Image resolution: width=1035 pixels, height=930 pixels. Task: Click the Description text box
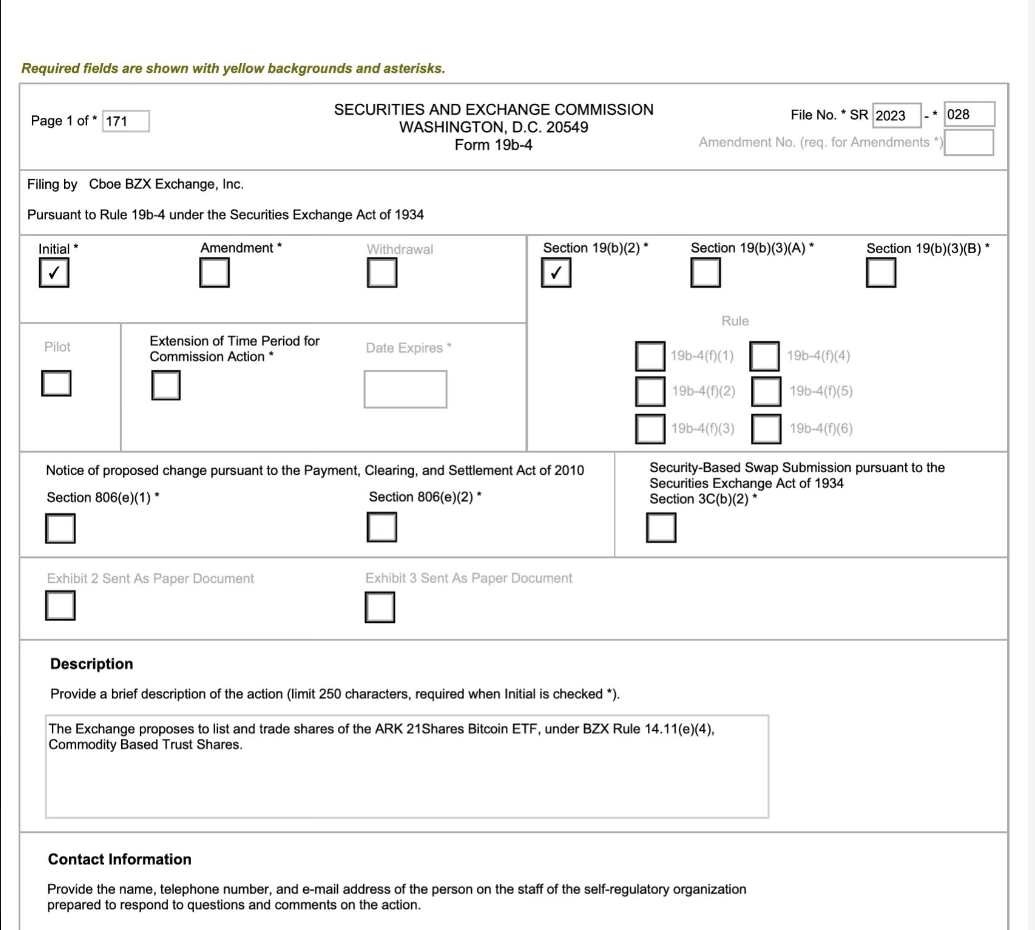(x=407, y=766)
